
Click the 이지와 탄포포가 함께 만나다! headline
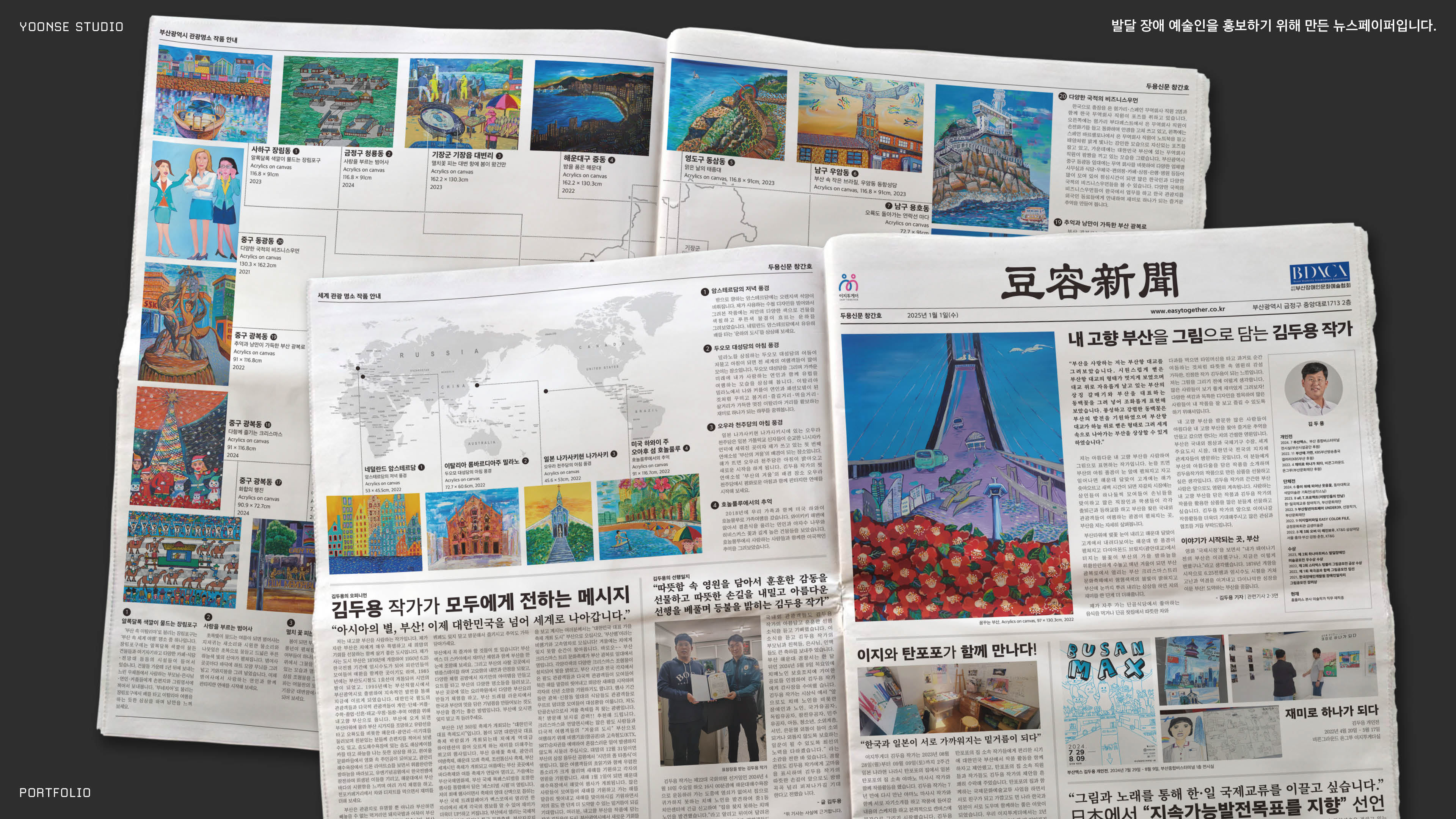point(947,652)
